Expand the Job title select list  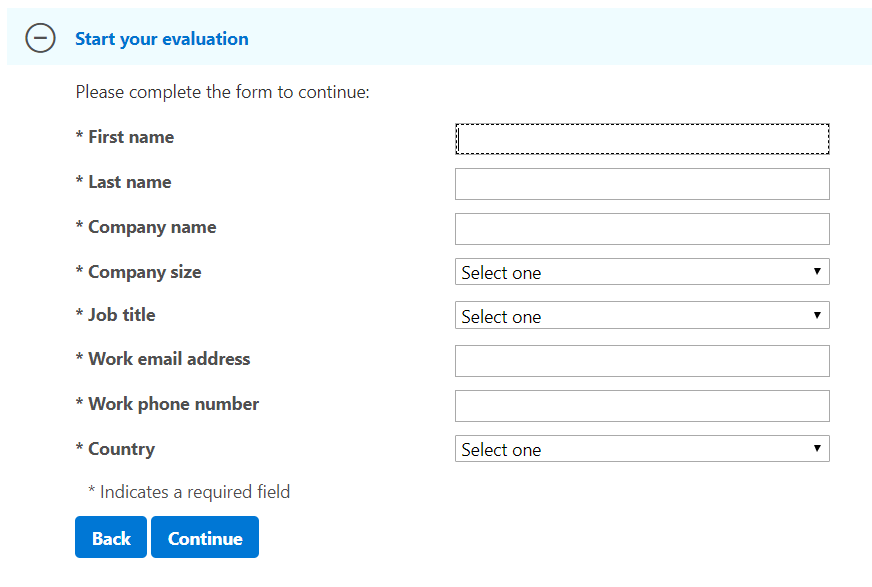(642, 316)
